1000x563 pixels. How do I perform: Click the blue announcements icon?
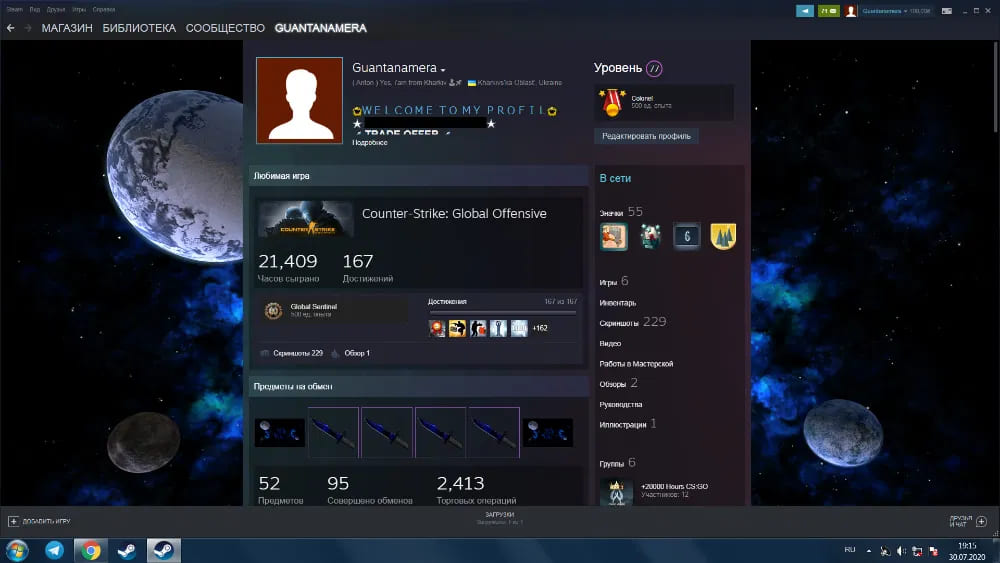(805, 11)
